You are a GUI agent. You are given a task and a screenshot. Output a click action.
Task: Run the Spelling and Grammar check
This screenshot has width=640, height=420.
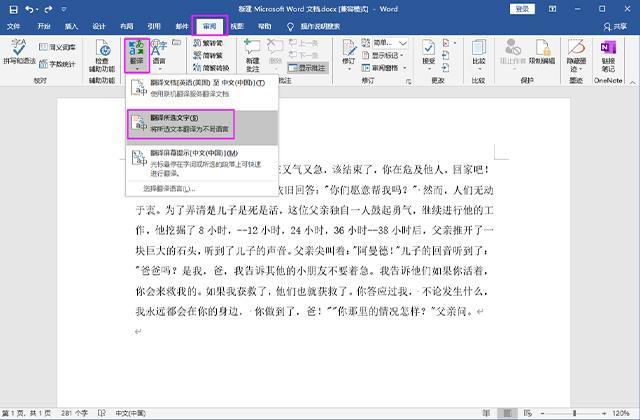tap(19, 52)
